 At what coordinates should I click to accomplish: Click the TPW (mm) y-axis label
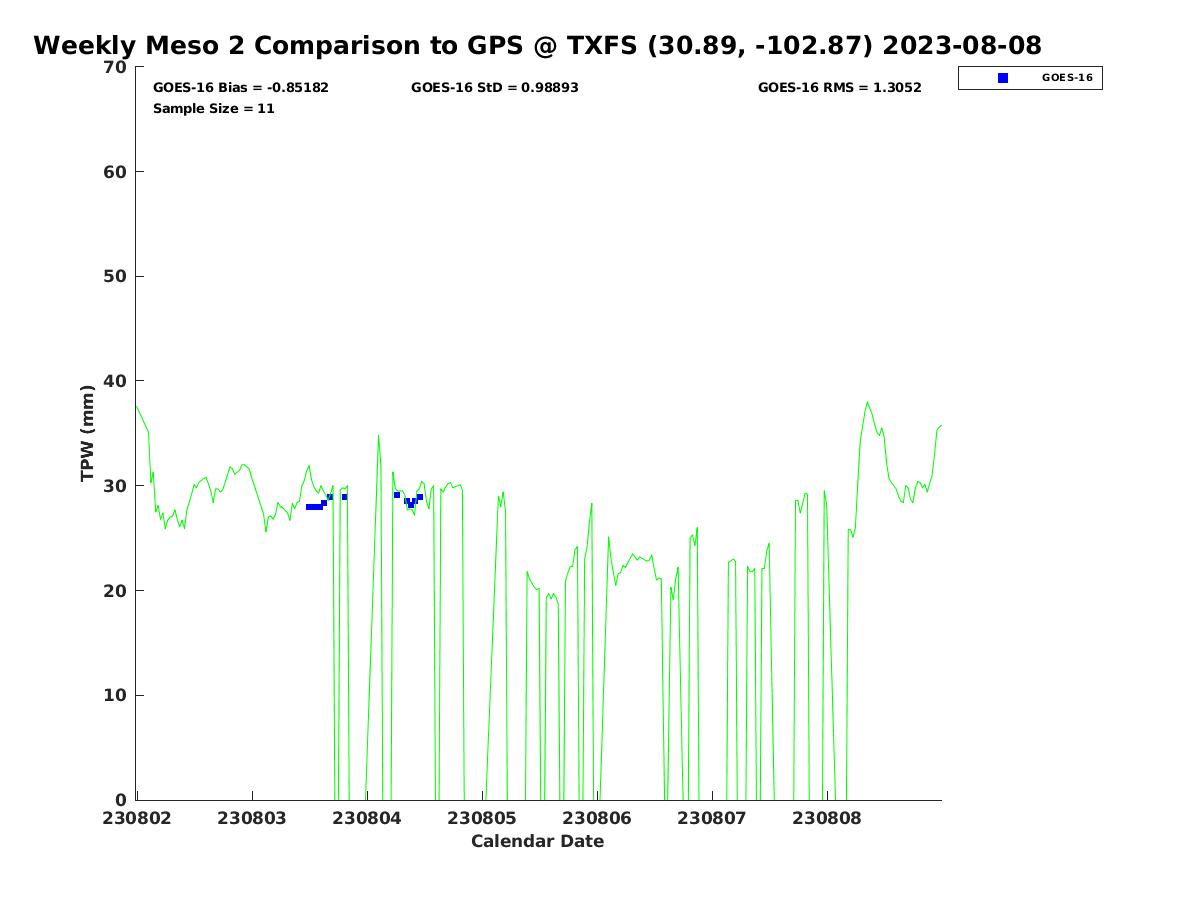pos(88,433)
